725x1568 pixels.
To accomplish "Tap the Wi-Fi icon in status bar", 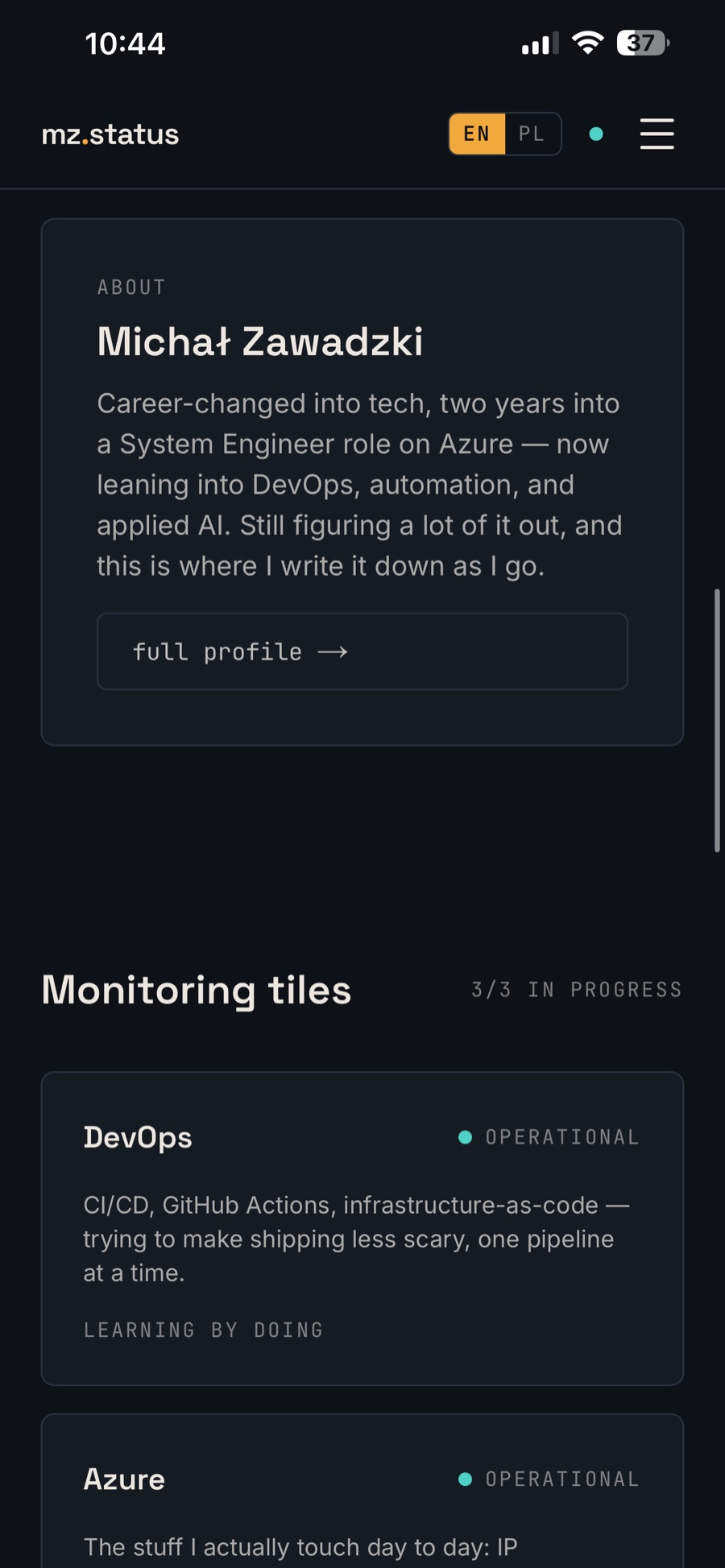I will (x=588, y=43).
